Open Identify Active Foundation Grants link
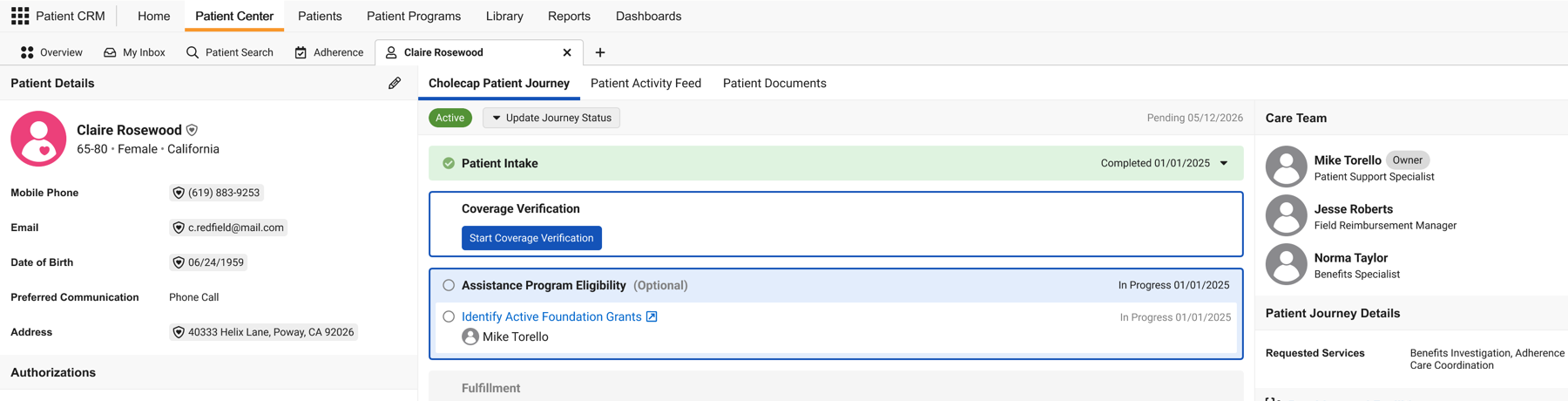Screen dimensions: 1568x401 551,316
